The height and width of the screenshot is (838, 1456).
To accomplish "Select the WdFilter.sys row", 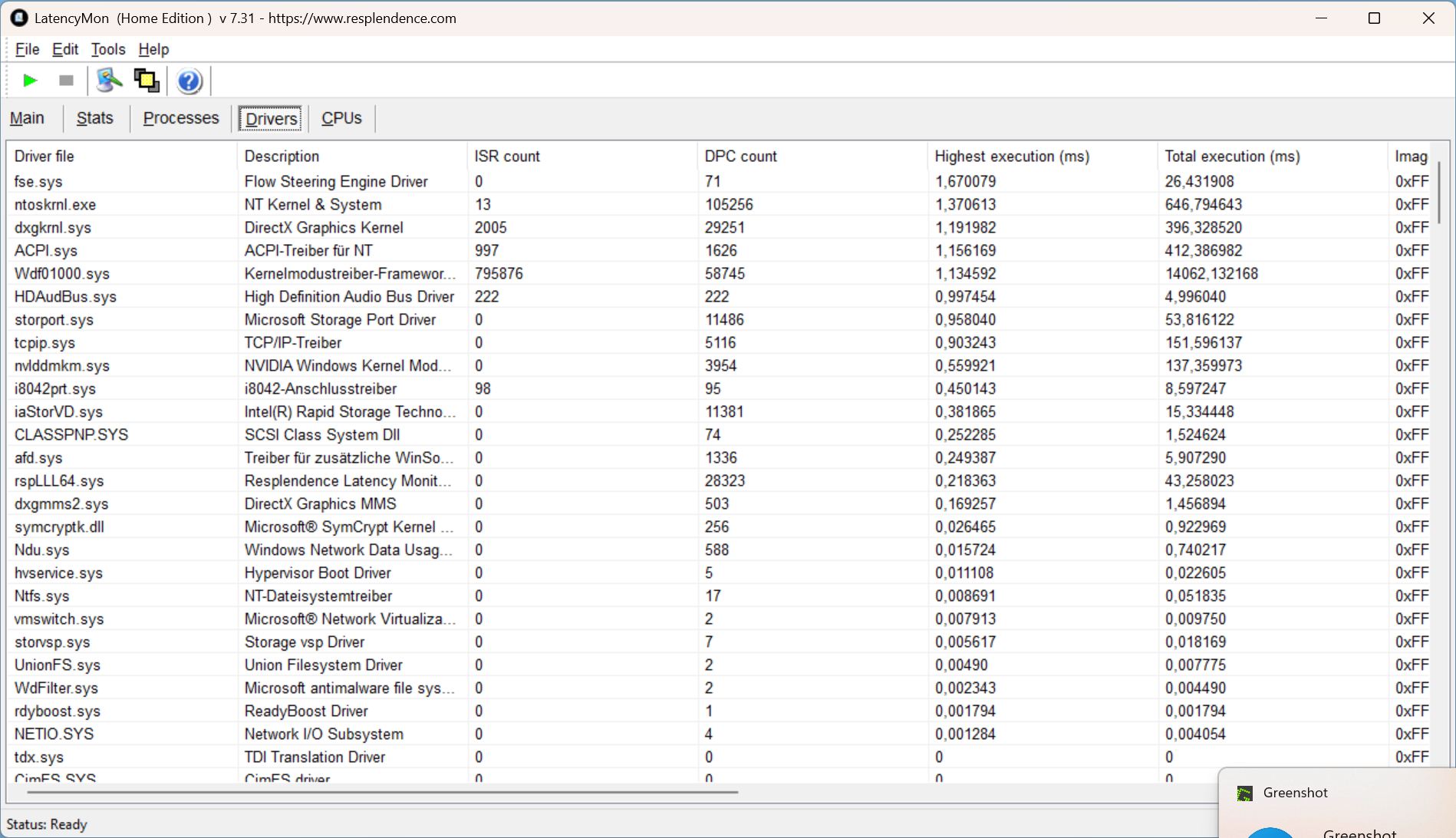I will (x=720, y=688).
